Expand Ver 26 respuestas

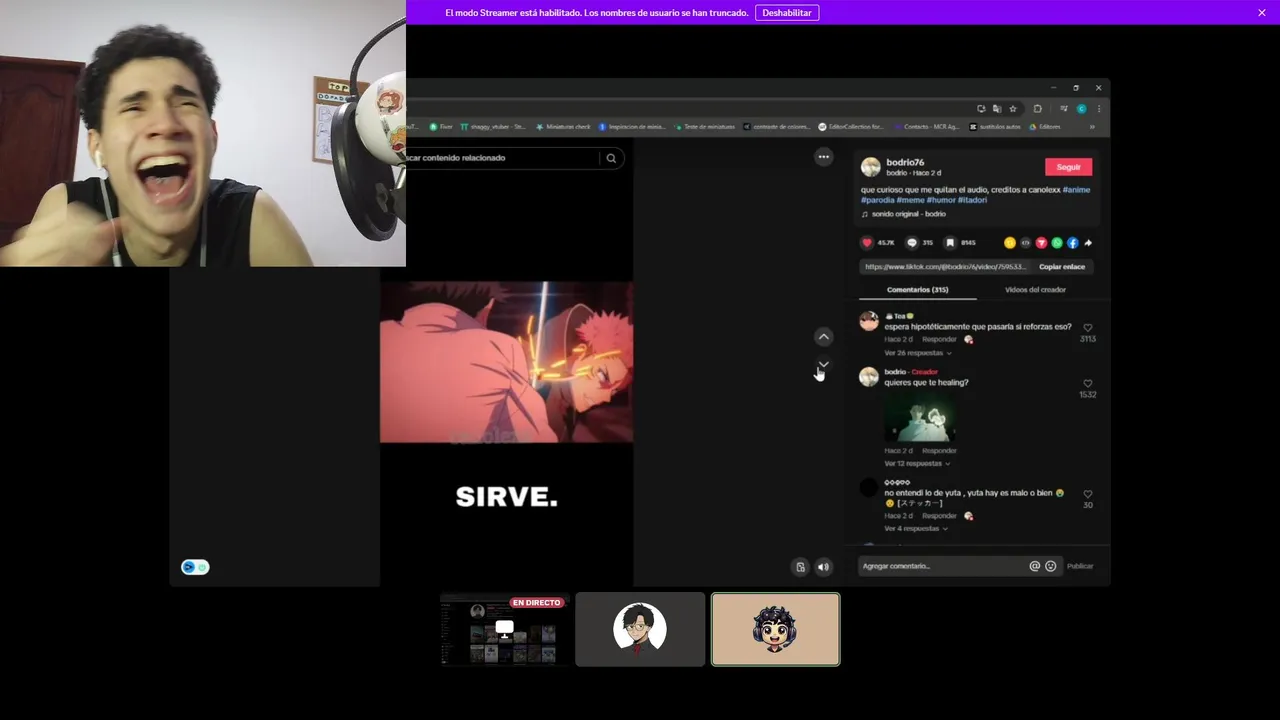tap(917, 353)
